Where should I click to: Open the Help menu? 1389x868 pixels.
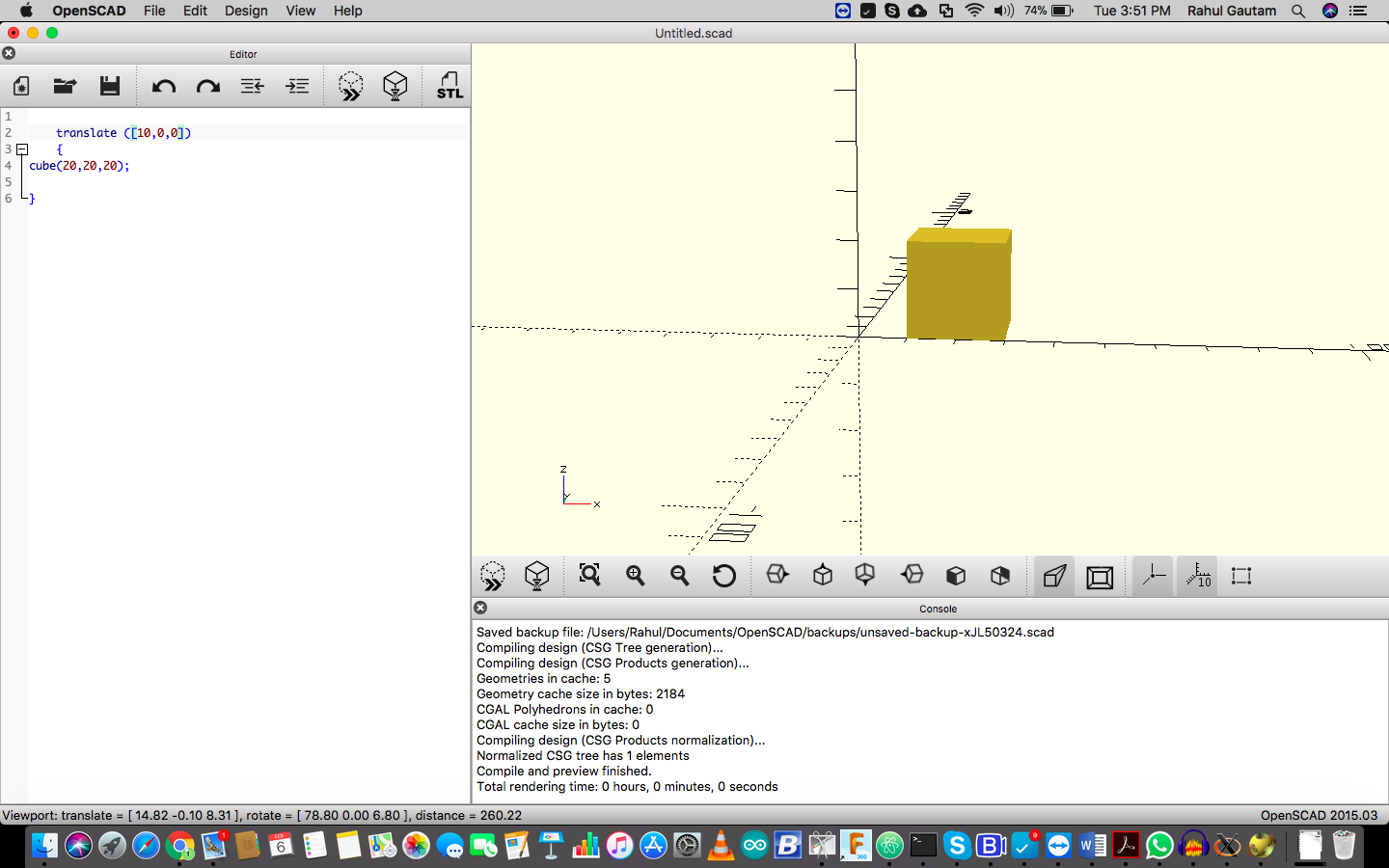pyautogui.click(x=347, y=11)
